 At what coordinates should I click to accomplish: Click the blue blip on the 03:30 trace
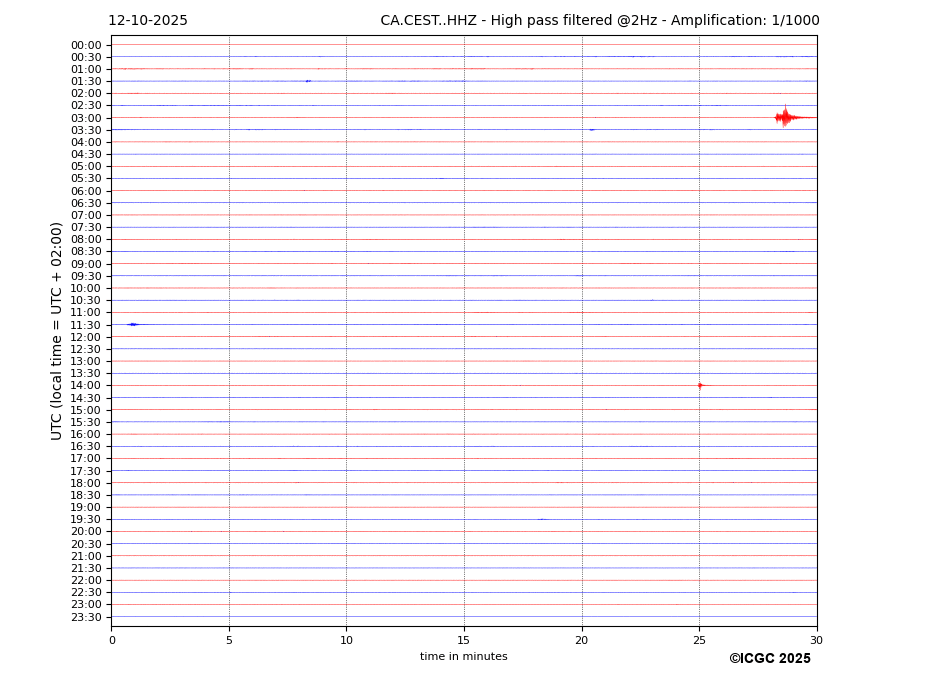[592, 130]
